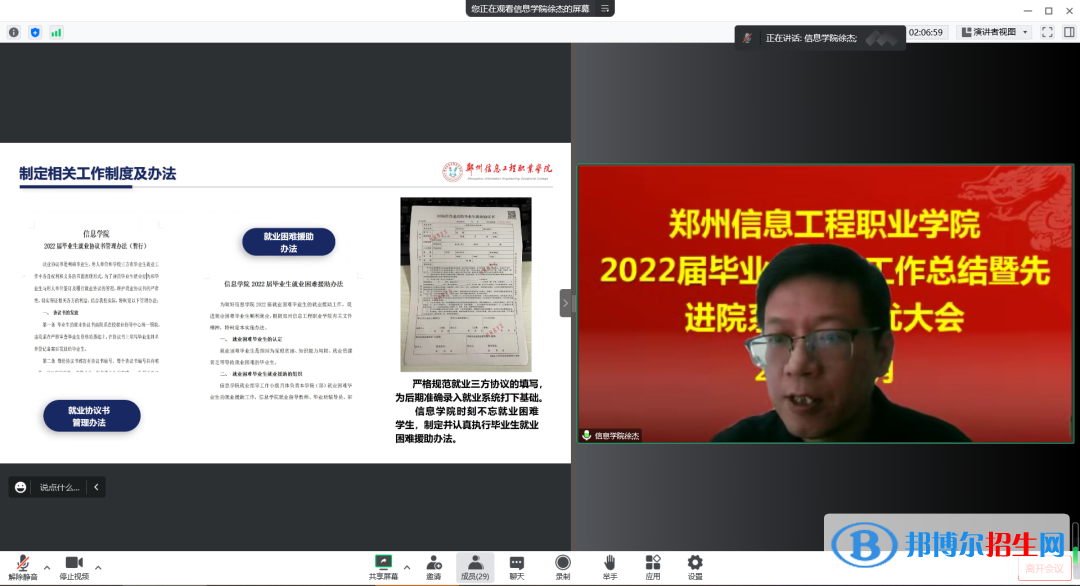Screen dimensions: 1080x586
Task: Toggle the side panel layout icon
Action: coord(1069,32)
